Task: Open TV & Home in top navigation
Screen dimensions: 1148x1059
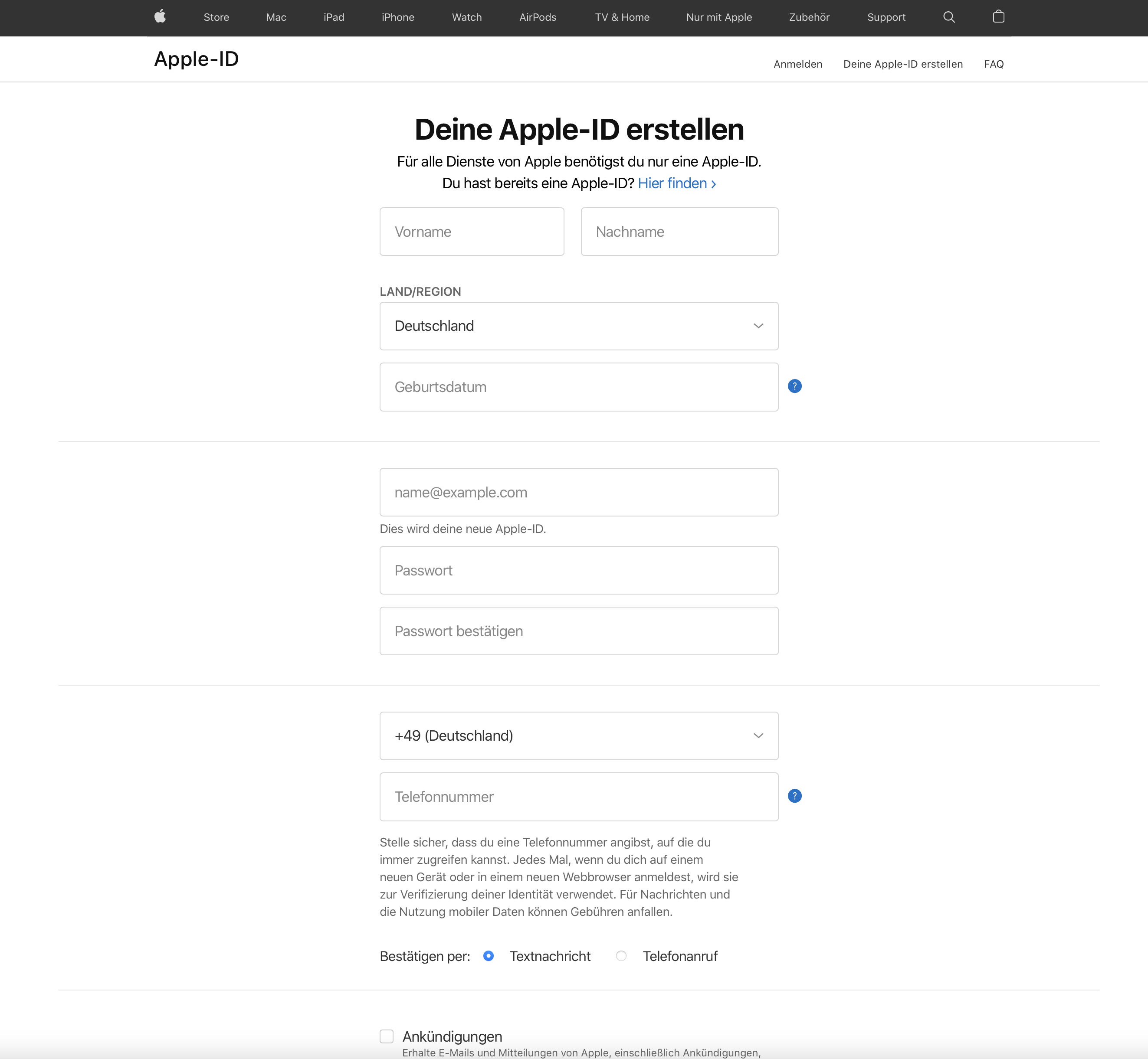Action: pyautogui.click(x=622, y=17)
